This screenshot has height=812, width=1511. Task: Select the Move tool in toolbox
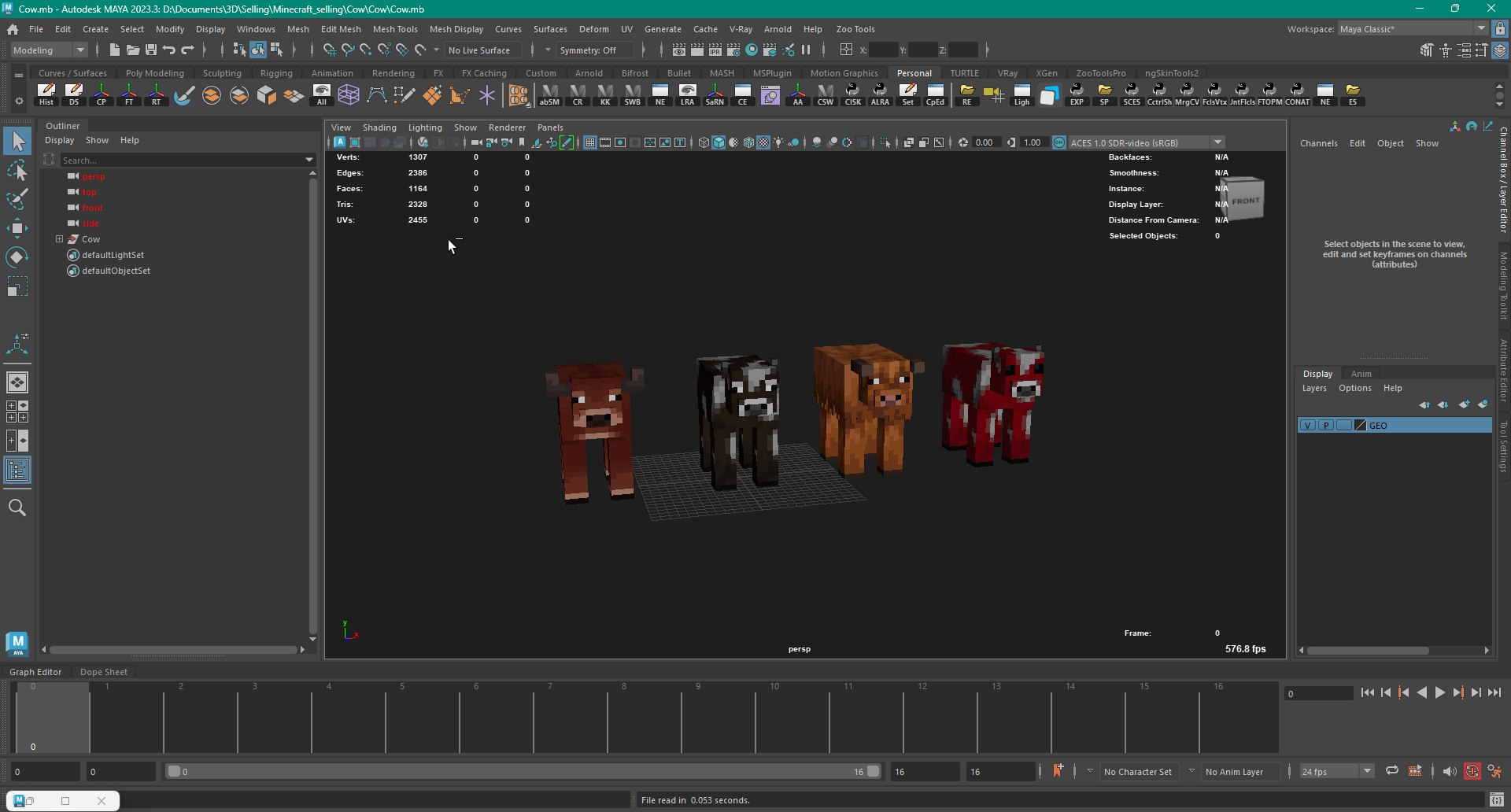17,228
